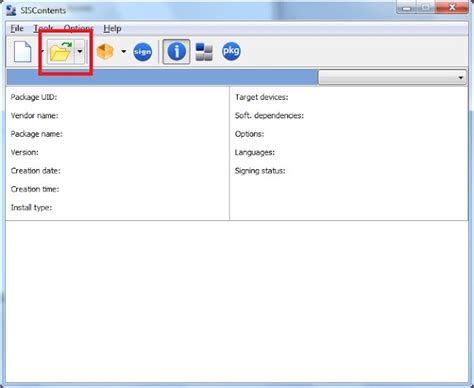The width and height of the screenshot is (474, 388).
Task: Click the blue sign button icon
Action: [x=143, y=52]
